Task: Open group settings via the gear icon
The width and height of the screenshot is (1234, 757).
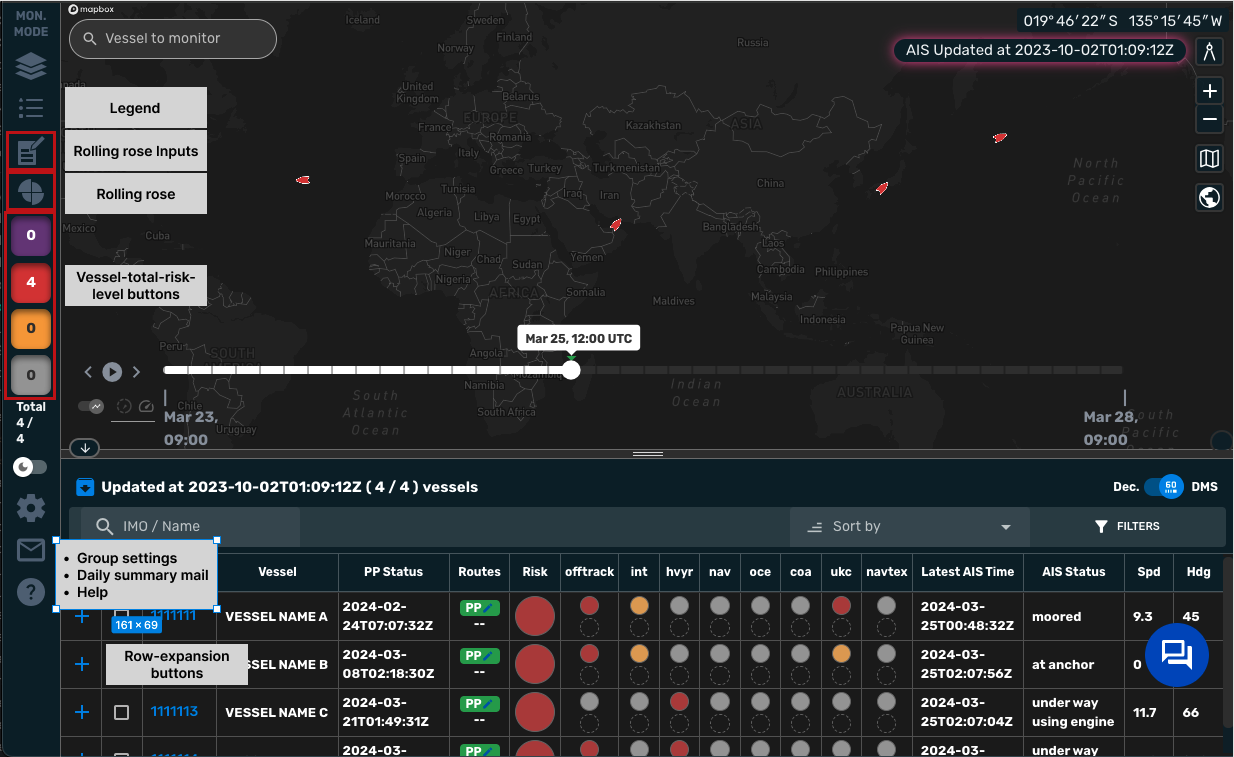Action: pyautogui.click(x=30, y=508)
